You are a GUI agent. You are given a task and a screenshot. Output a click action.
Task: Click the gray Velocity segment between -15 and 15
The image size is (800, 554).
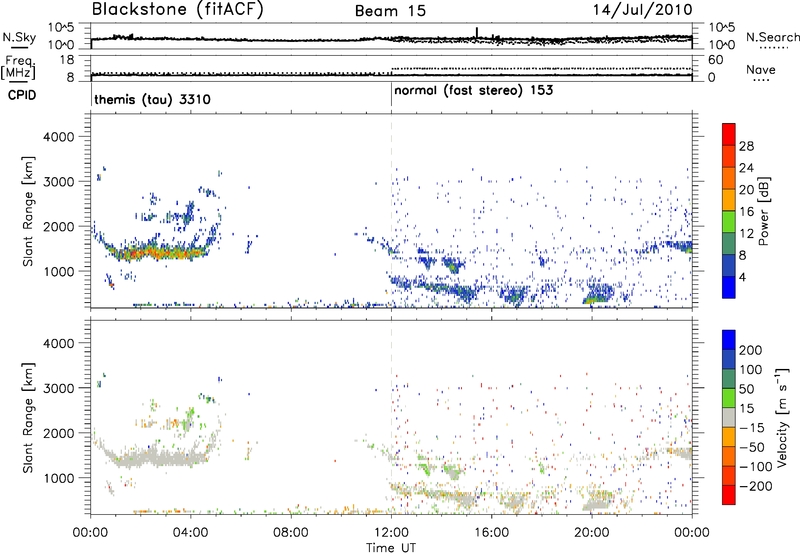tap(729, 417)
